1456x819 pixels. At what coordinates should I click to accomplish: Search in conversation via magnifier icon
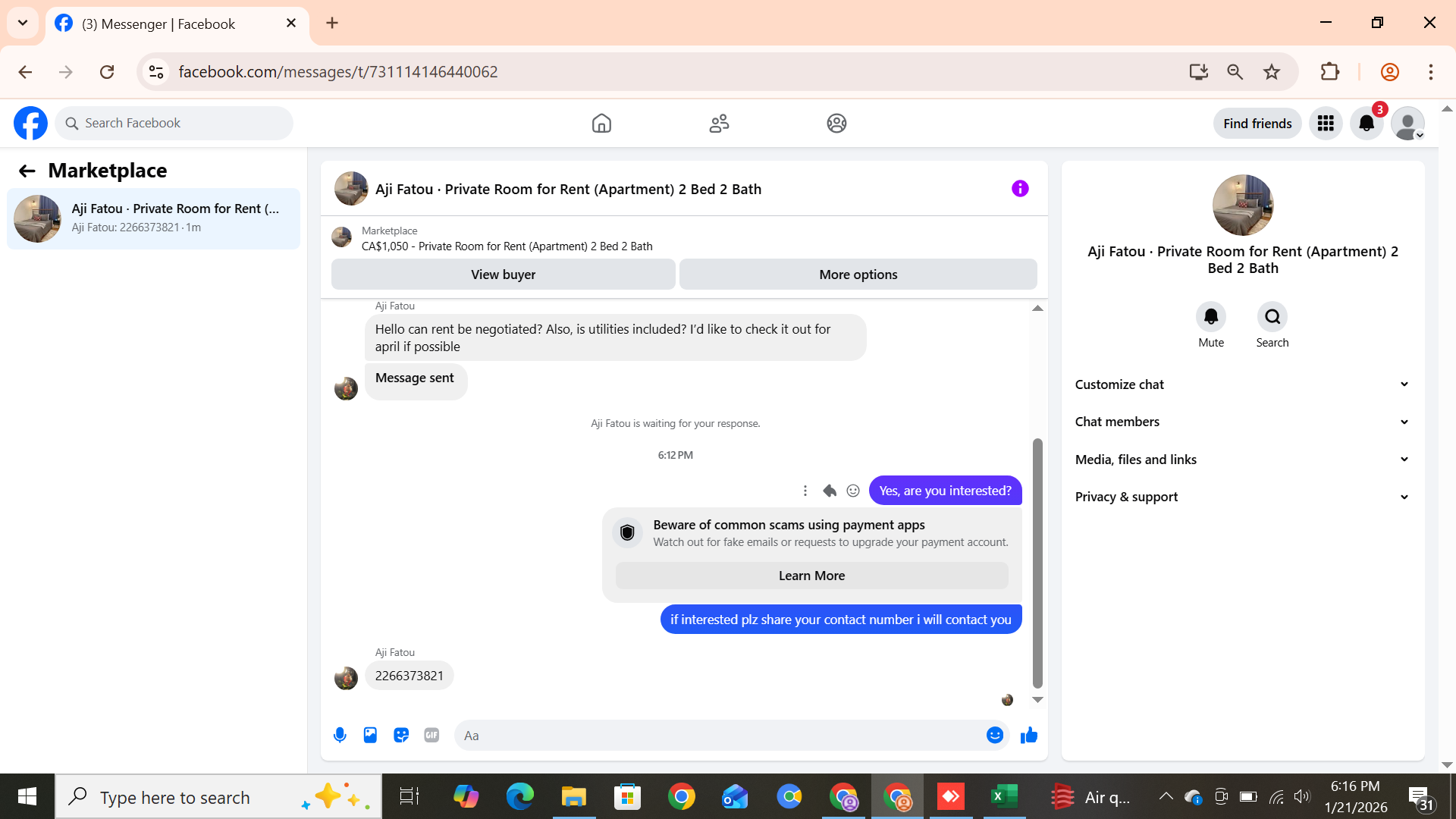coord(1272,317)
